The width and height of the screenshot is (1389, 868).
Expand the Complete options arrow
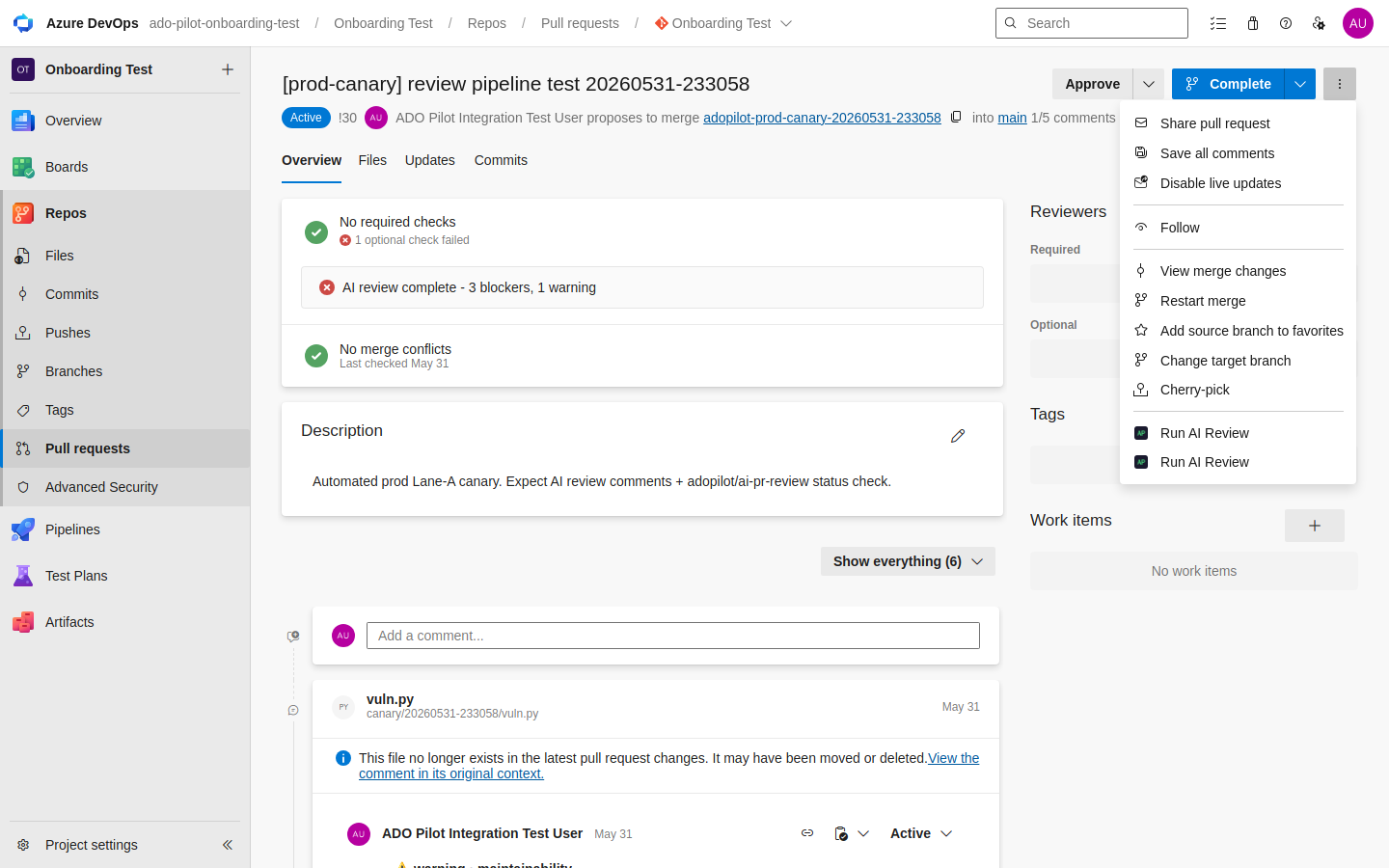tap(1300, 84)
